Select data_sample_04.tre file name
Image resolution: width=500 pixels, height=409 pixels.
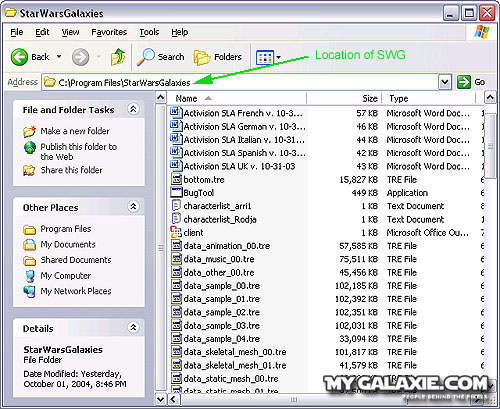222,339
